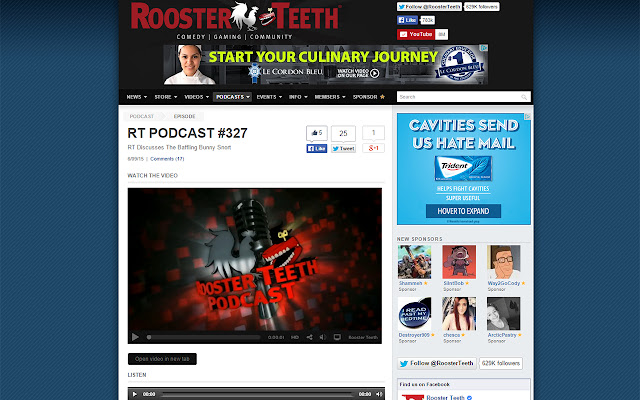Click the search magnifier icon
This screenshot has width=640, height=400.
(x=524, y=97)
